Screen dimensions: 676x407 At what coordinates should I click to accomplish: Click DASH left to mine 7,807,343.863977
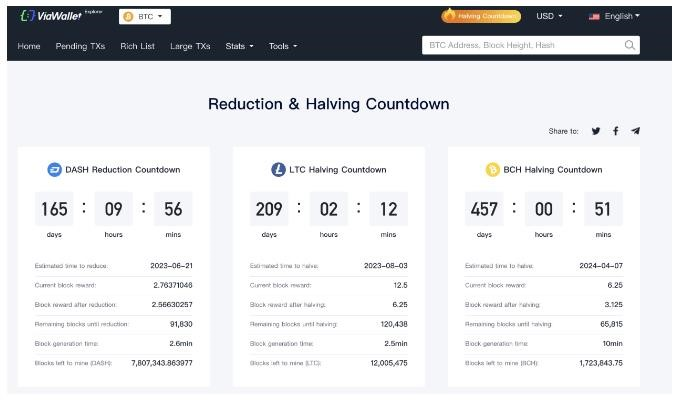click(162, 363)
